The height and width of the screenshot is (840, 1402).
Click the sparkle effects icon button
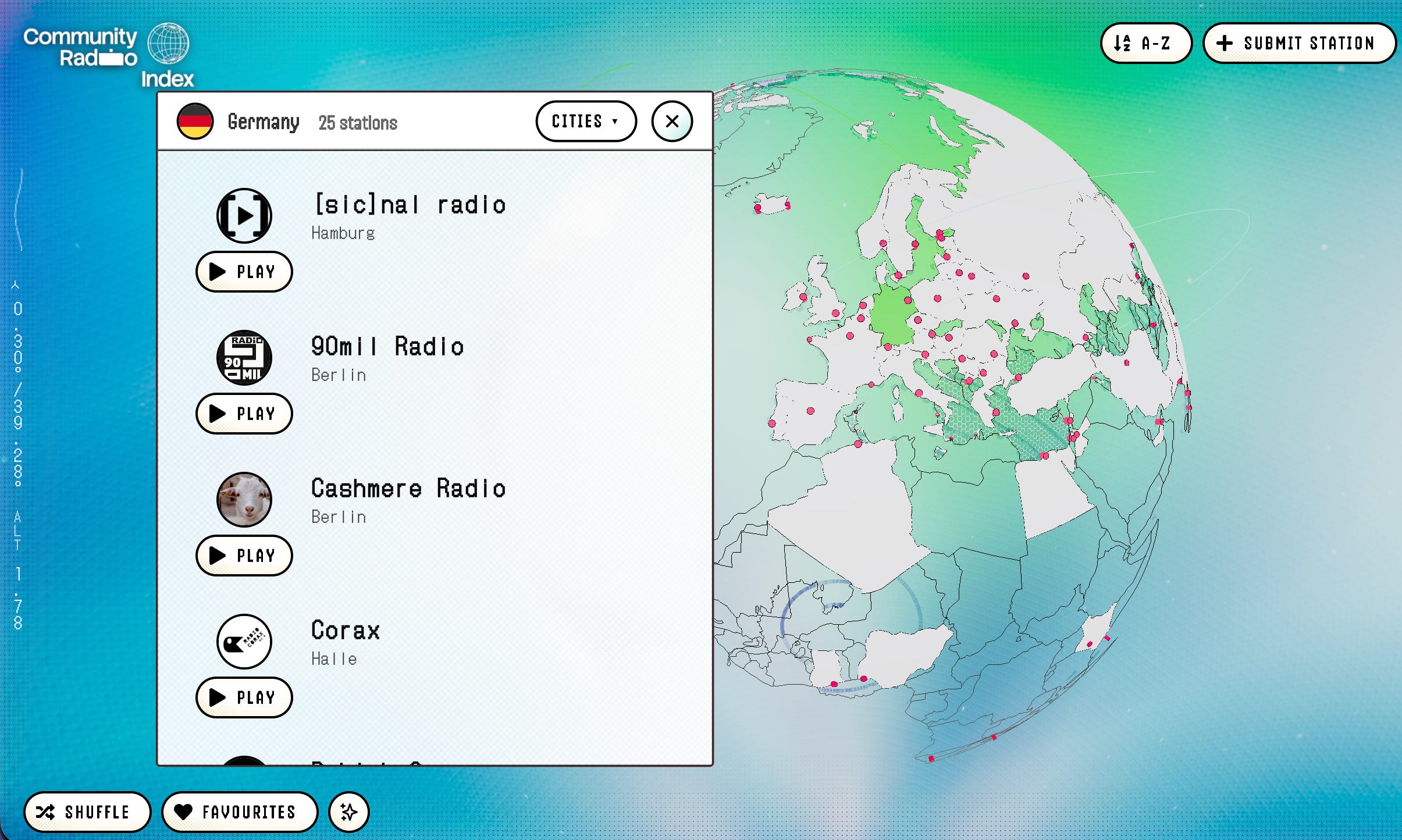[349, 812]
